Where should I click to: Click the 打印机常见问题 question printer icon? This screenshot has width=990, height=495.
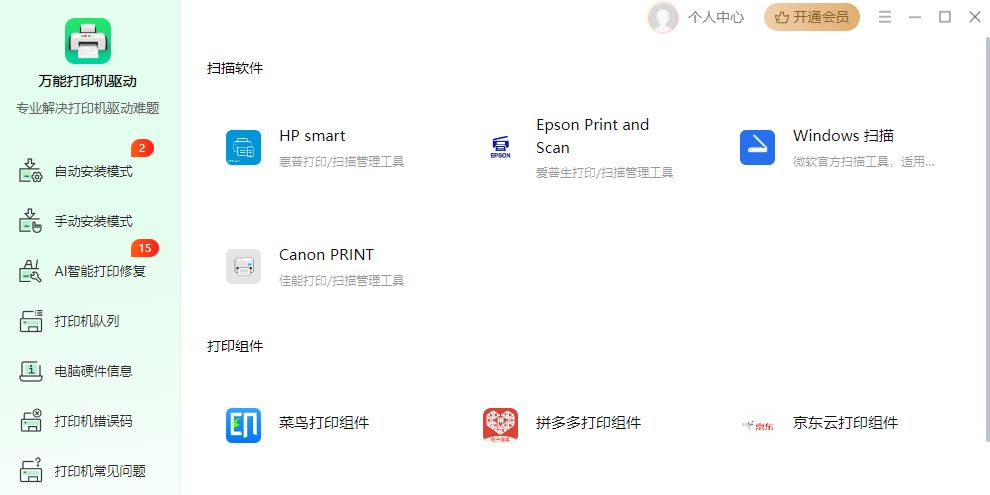[31, 470]
